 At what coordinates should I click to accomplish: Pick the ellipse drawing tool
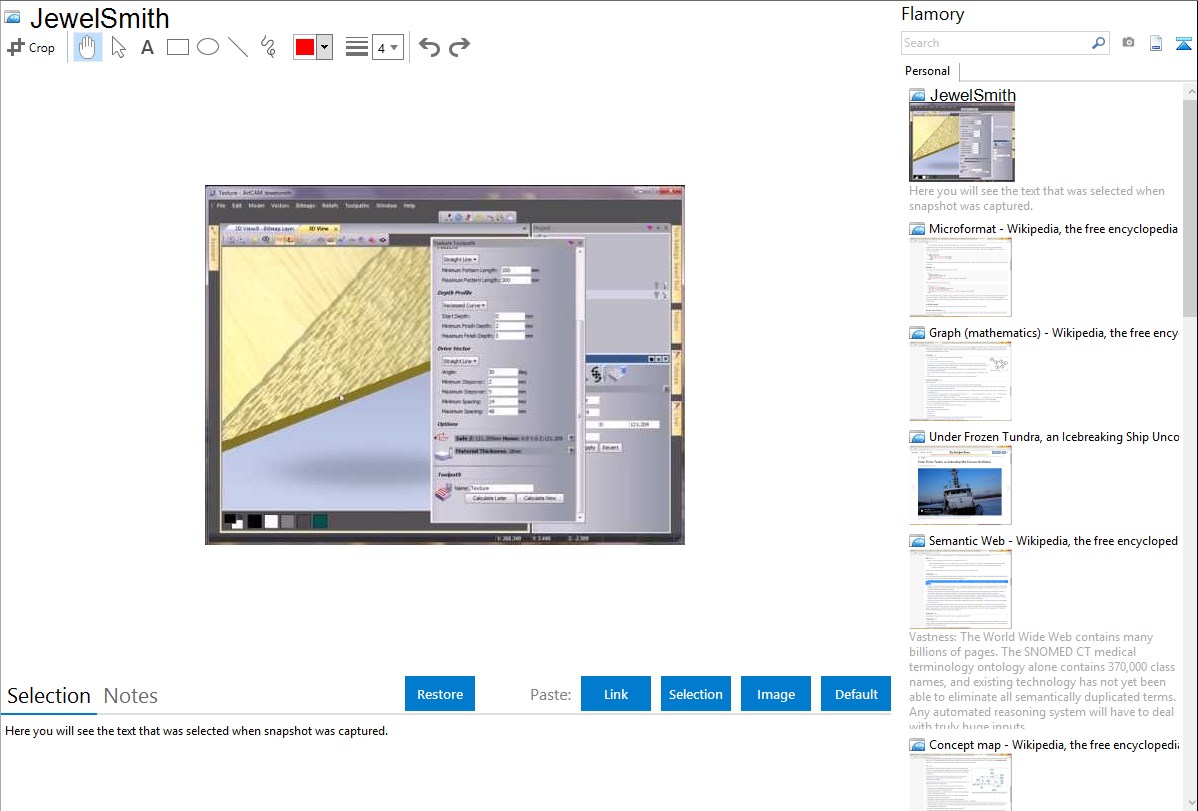[208, 47]
